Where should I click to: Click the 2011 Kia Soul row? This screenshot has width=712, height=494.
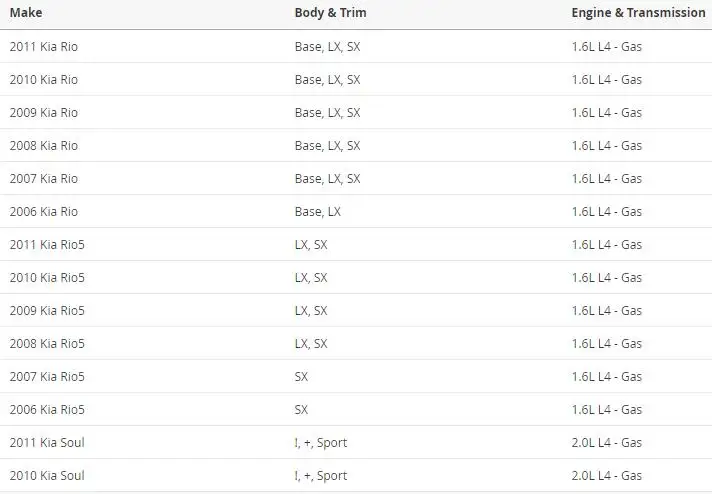(356, 442)
